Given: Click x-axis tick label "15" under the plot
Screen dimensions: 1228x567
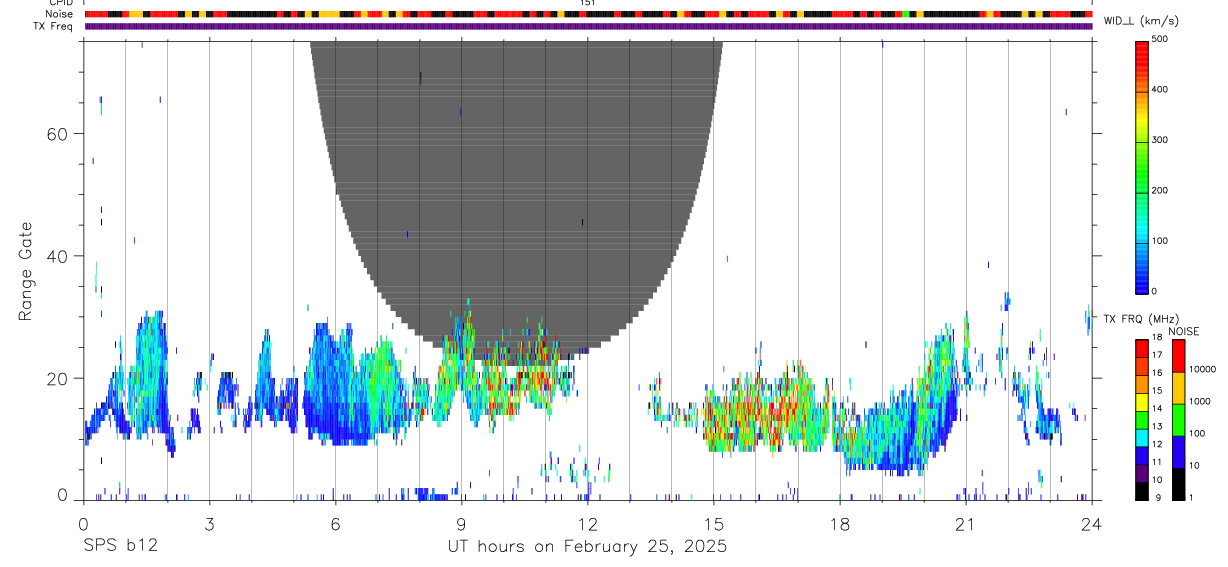Looking at the screenshot, I should (x=713, y=523).
